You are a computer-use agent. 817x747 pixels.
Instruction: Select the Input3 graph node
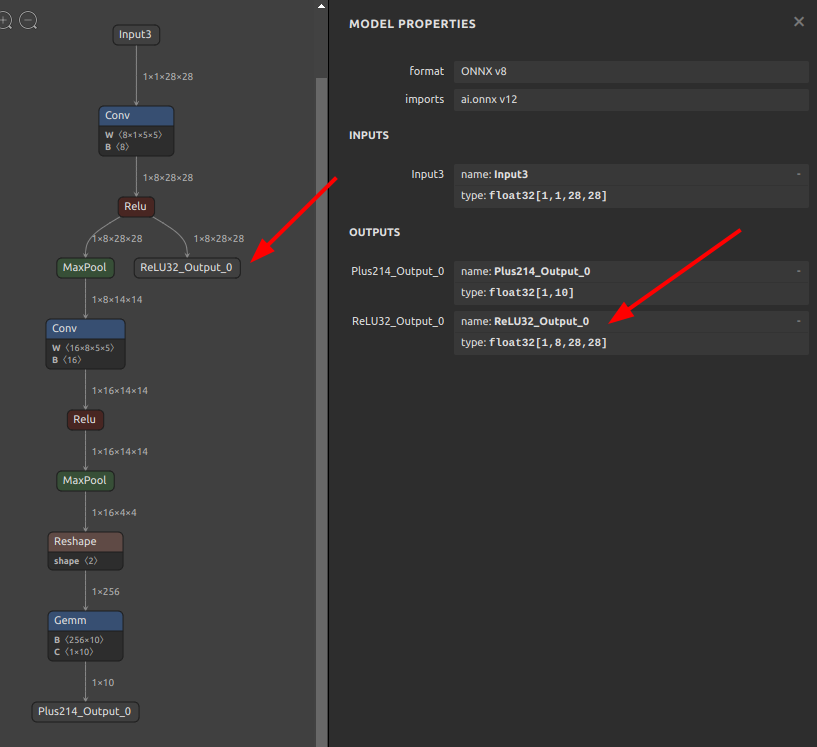pyautogui.click(x=136, y=35)
